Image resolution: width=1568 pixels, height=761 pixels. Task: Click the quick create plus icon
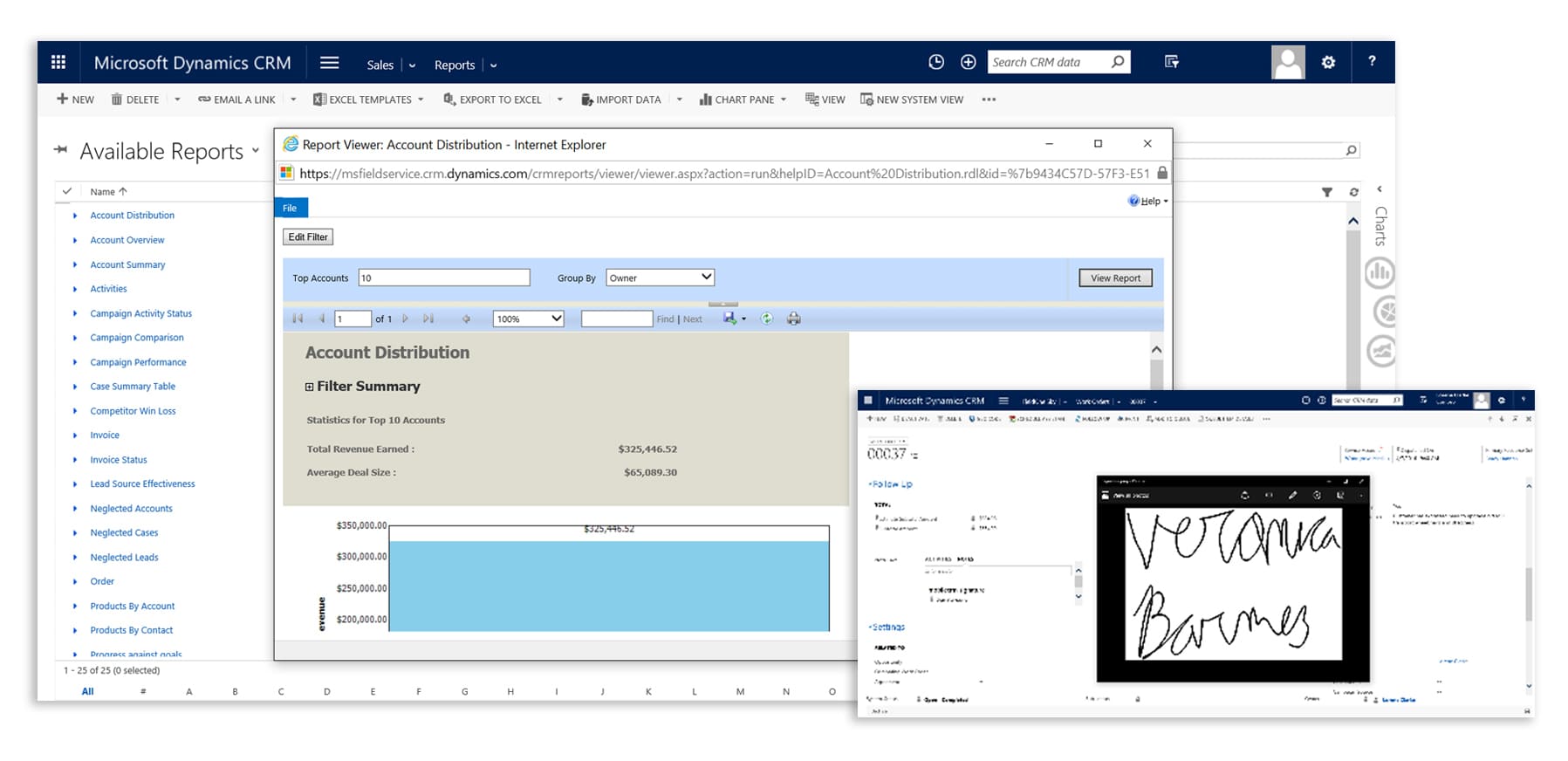pos(968,62)
